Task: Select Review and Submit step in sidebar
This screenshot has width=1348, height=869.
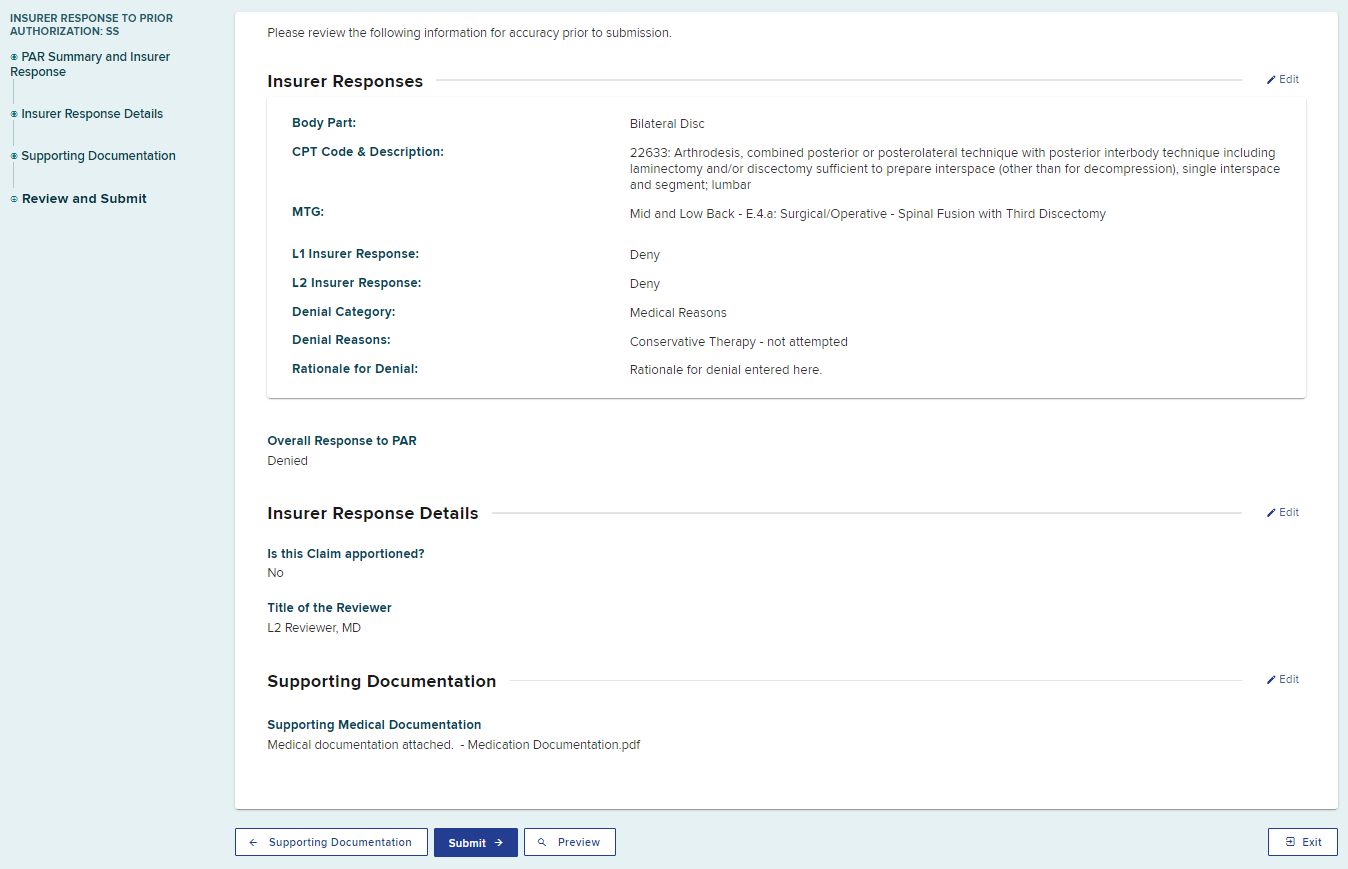Action: pos(84,199)
